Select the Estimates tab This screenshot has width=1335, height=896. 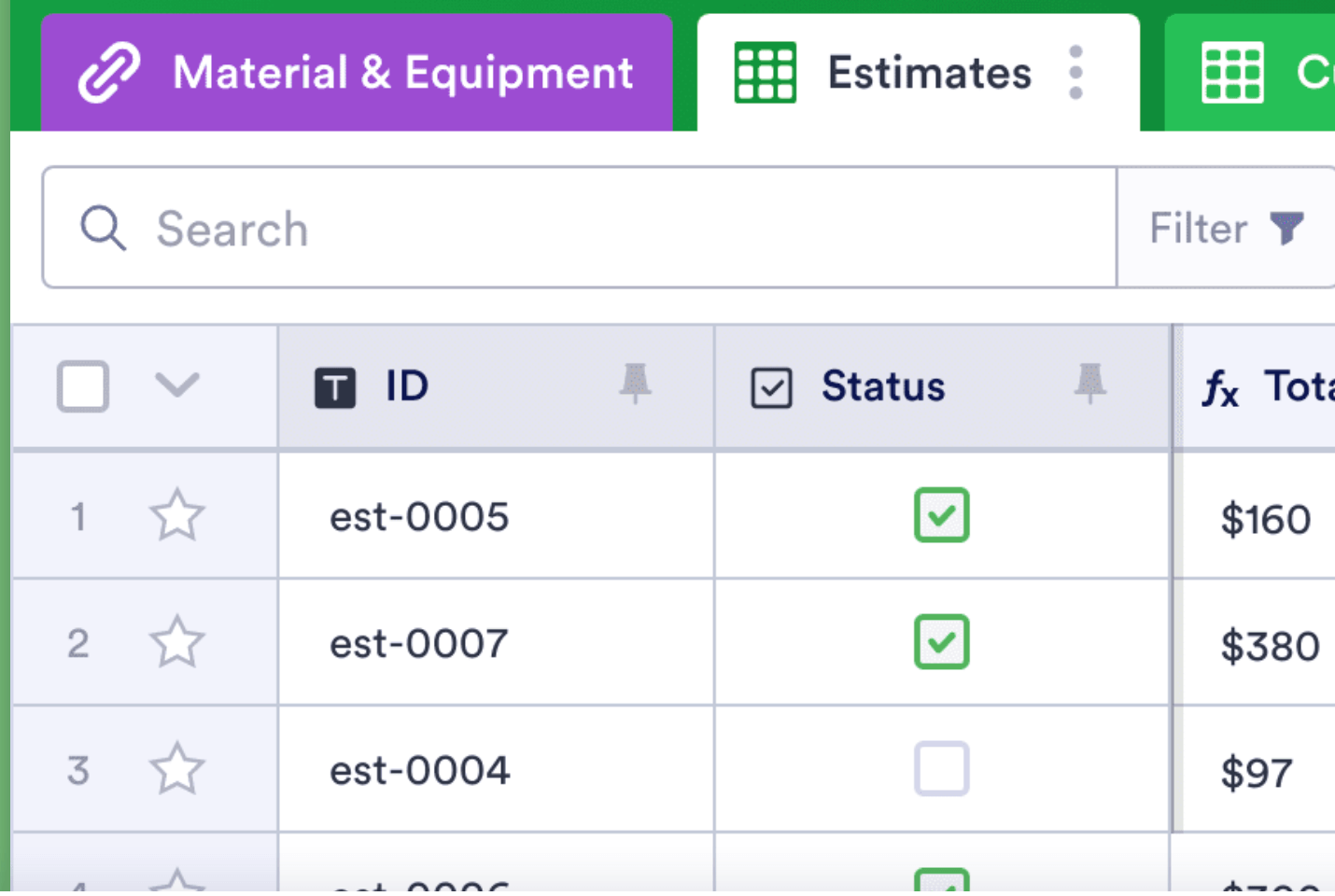pyautogui.click(x=918, y=73)
